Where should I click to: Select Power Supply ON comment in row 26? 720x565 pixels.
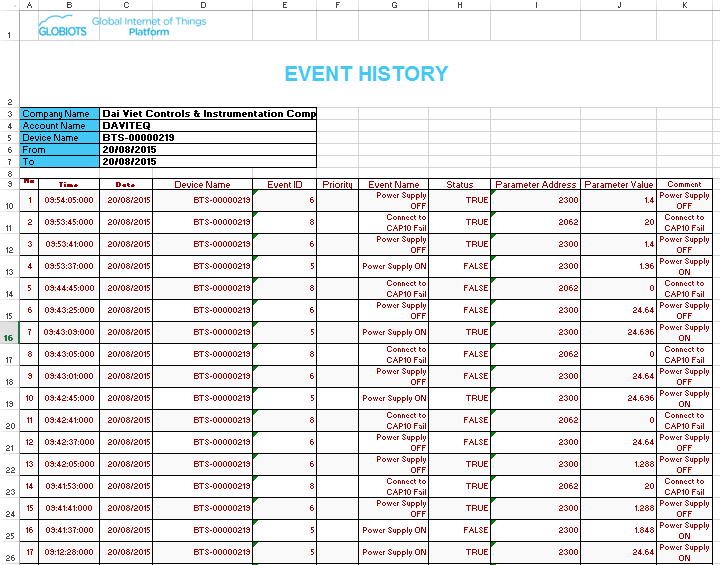point(684,553)
